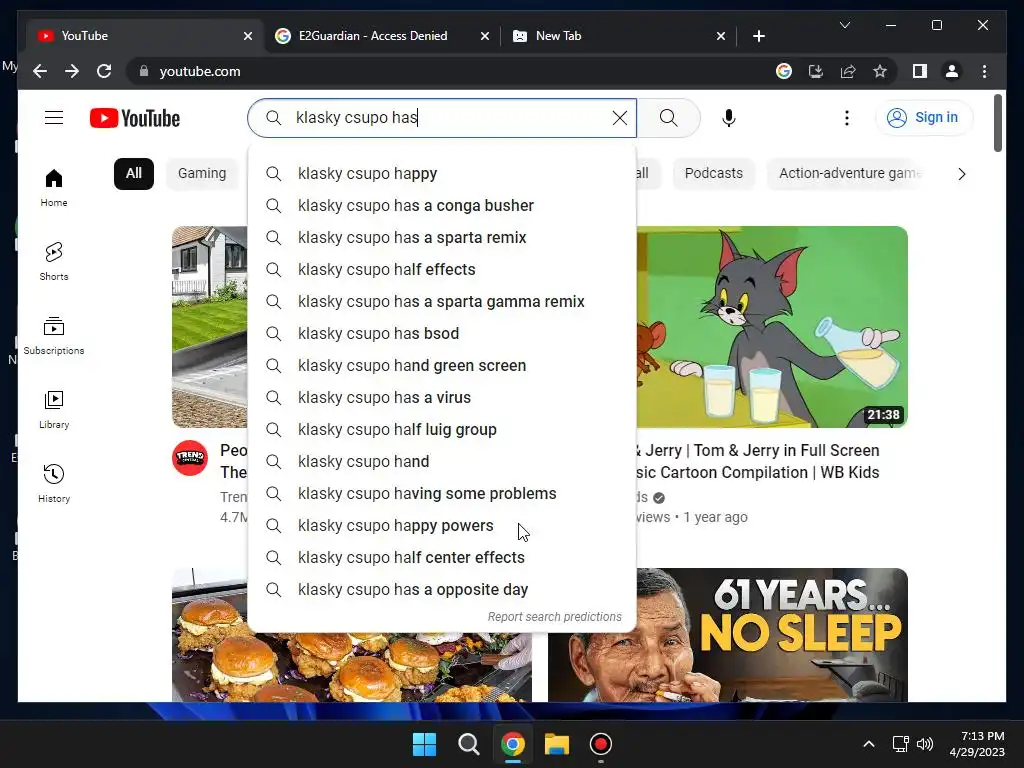Image resolution: width=1024 pixels, height=768 pixels.
Task: Open the '61 Years No Sleep' thumbnail
Action: pos(728,635)
